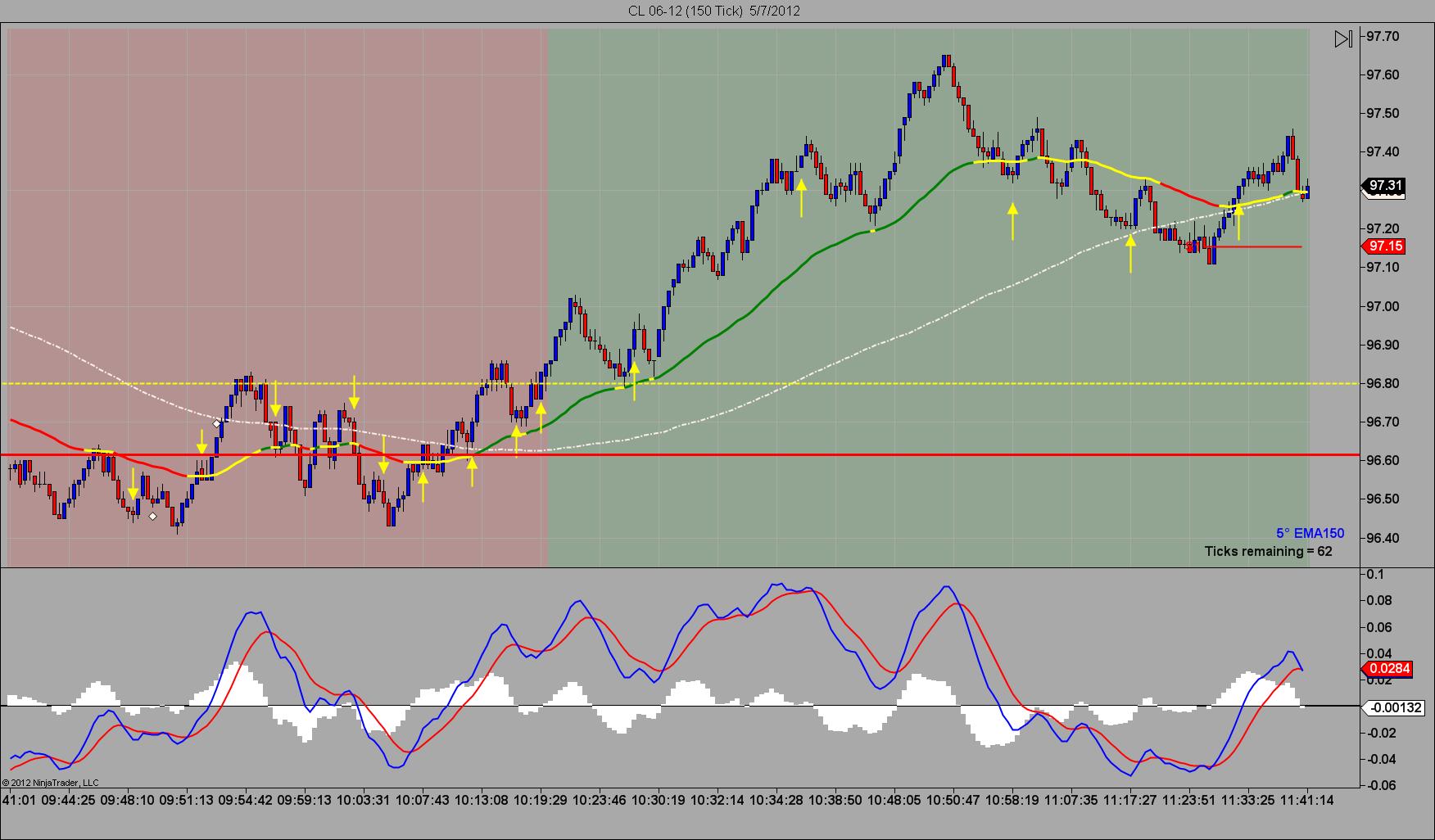The width and height of the screenshot is (1435, 840).
Task: Click the 0.06 indicator axis label
Action: pos(1378,627)
